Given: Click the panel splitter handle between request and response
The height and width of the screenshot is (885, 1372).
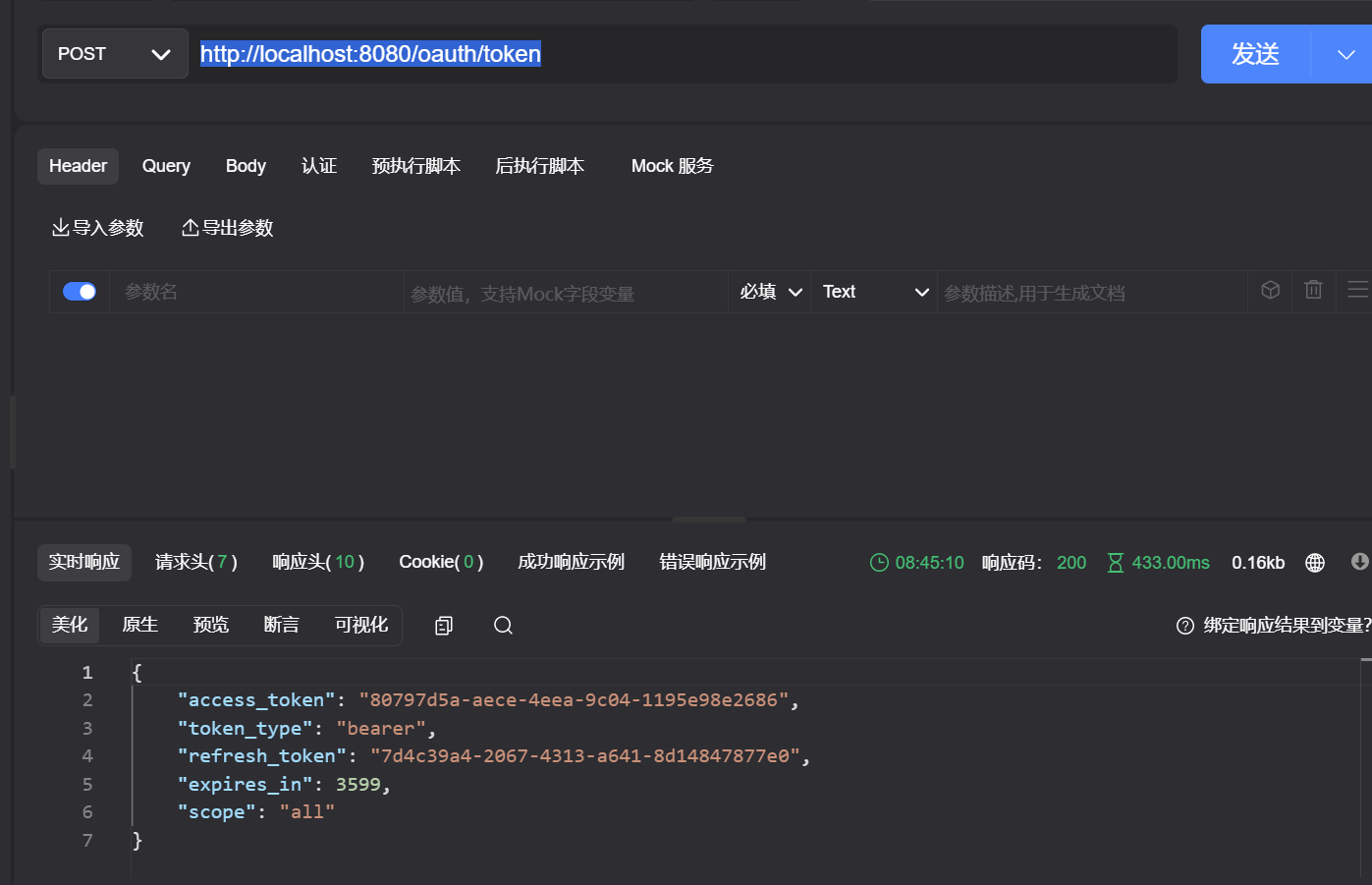Looking at the screenshot, I should (709, 520).
